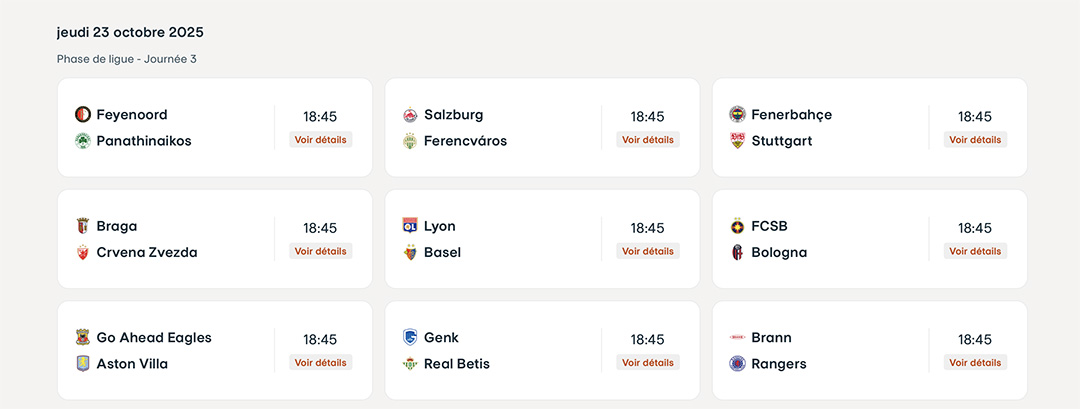
Task: Click the FCSB vs Bologna 18:45 kickoff time
Action: (x=975, y=228)
